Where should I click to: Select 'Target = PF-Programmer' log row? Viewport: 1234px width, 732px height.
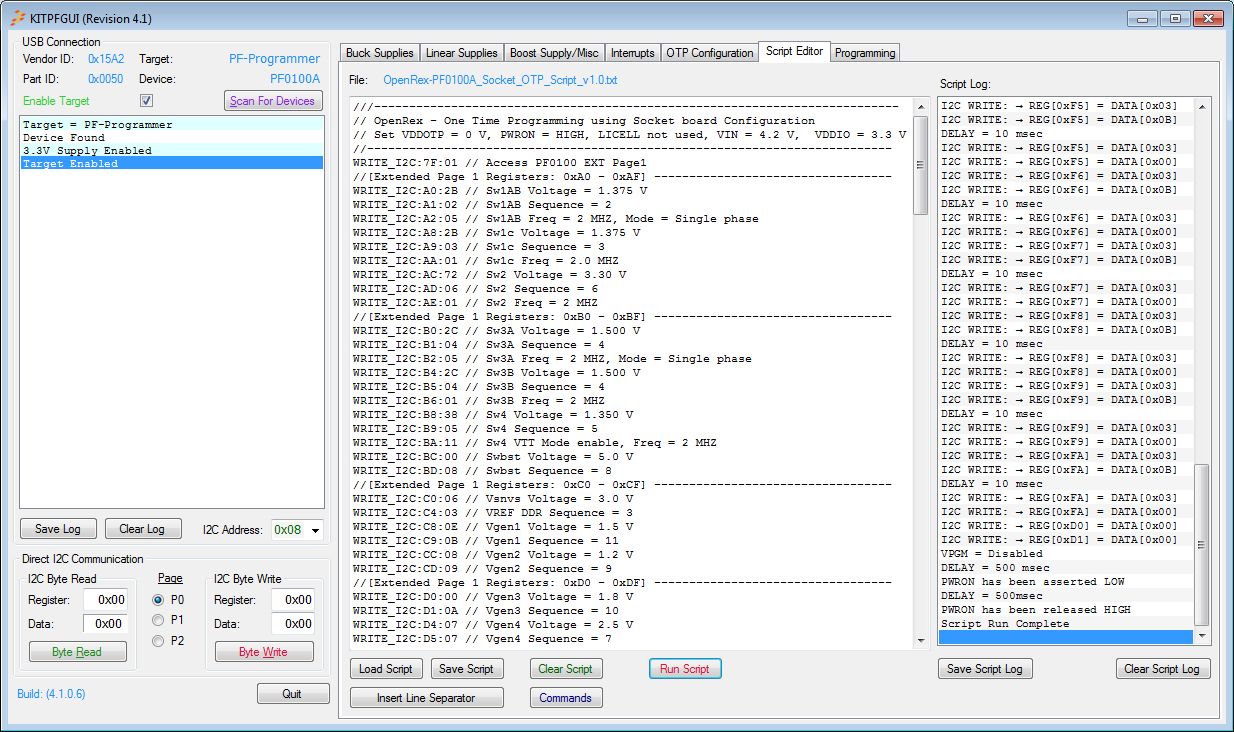point(171,124)
